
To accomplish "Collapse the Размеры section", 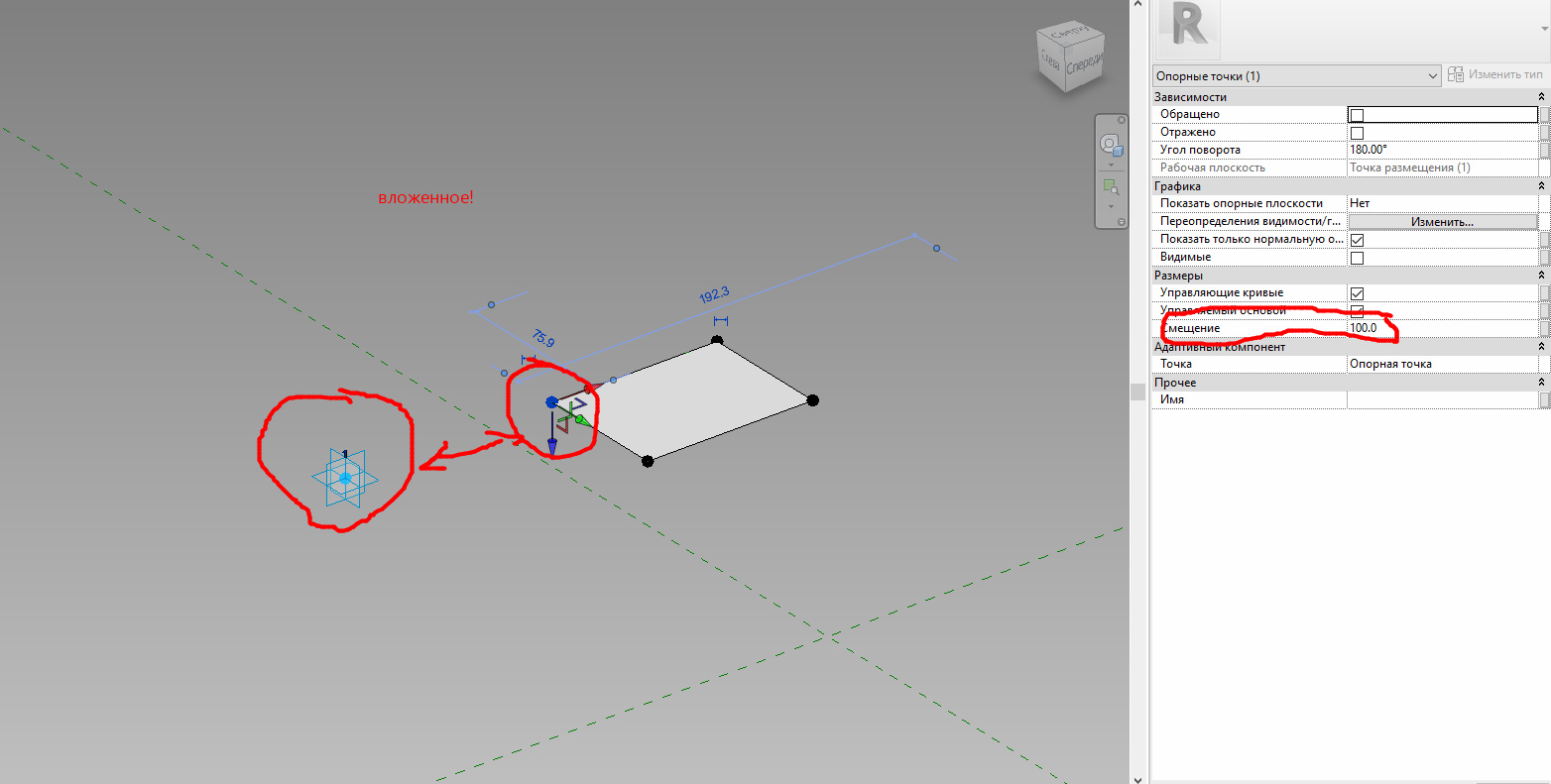I will 1541,276.
